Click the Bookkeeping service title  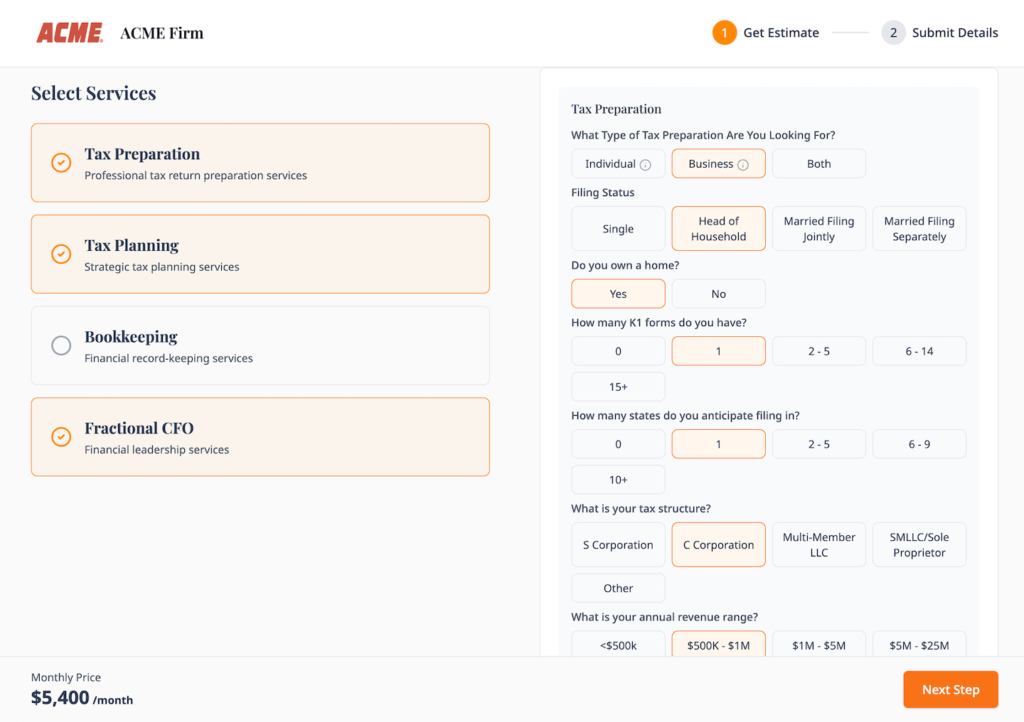(x=131, y=337)
